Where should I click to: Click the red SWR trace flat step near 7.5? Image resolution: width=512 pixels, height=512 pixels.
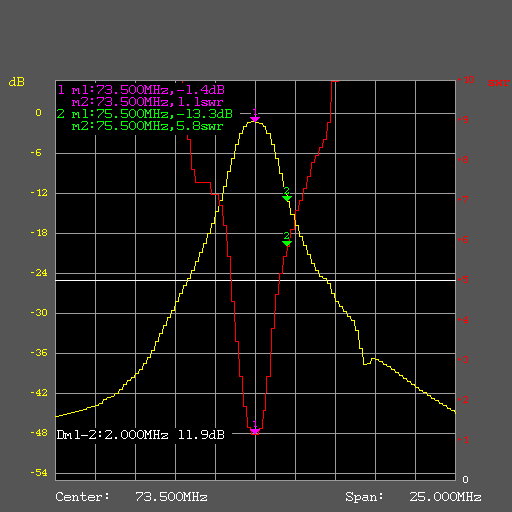[203, 182]
